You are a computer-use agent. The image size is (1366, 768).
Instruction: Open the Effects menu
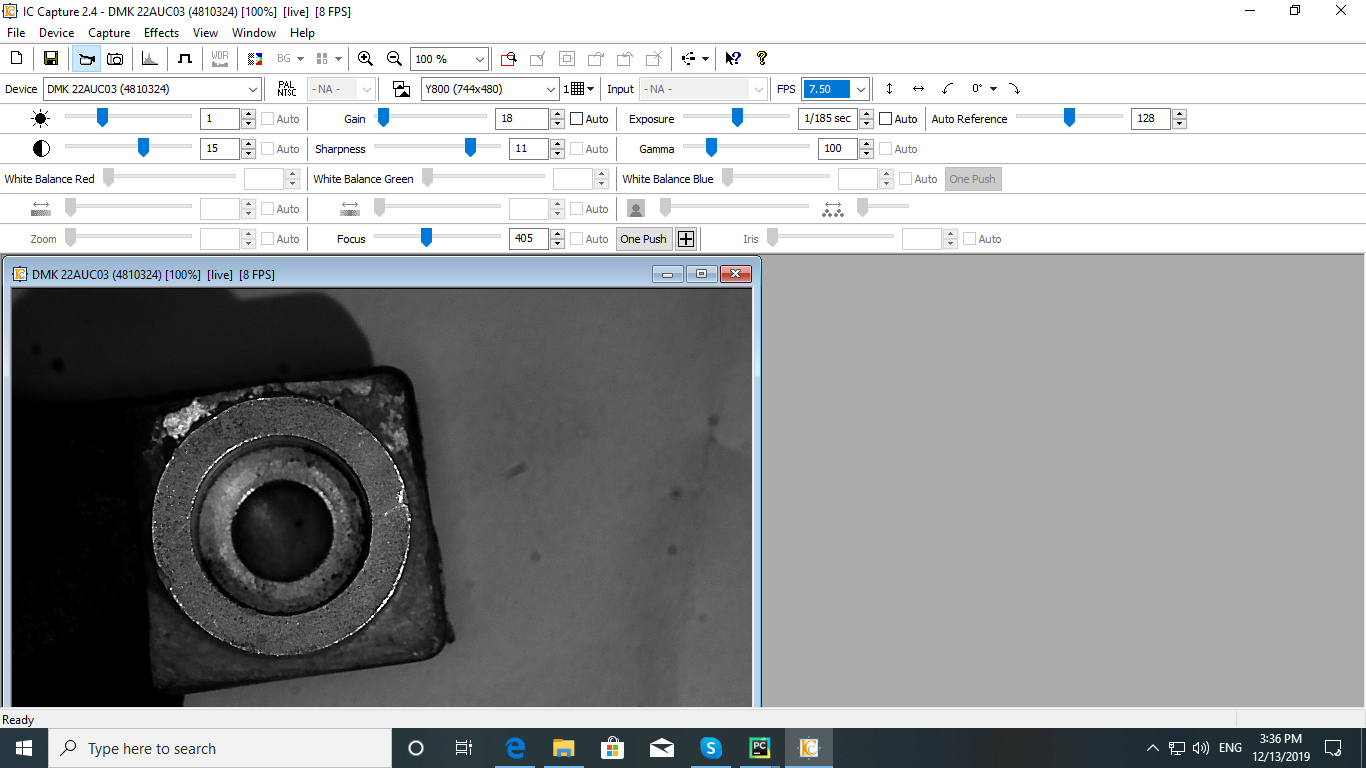pyautogui.click(x=161, y=33)
